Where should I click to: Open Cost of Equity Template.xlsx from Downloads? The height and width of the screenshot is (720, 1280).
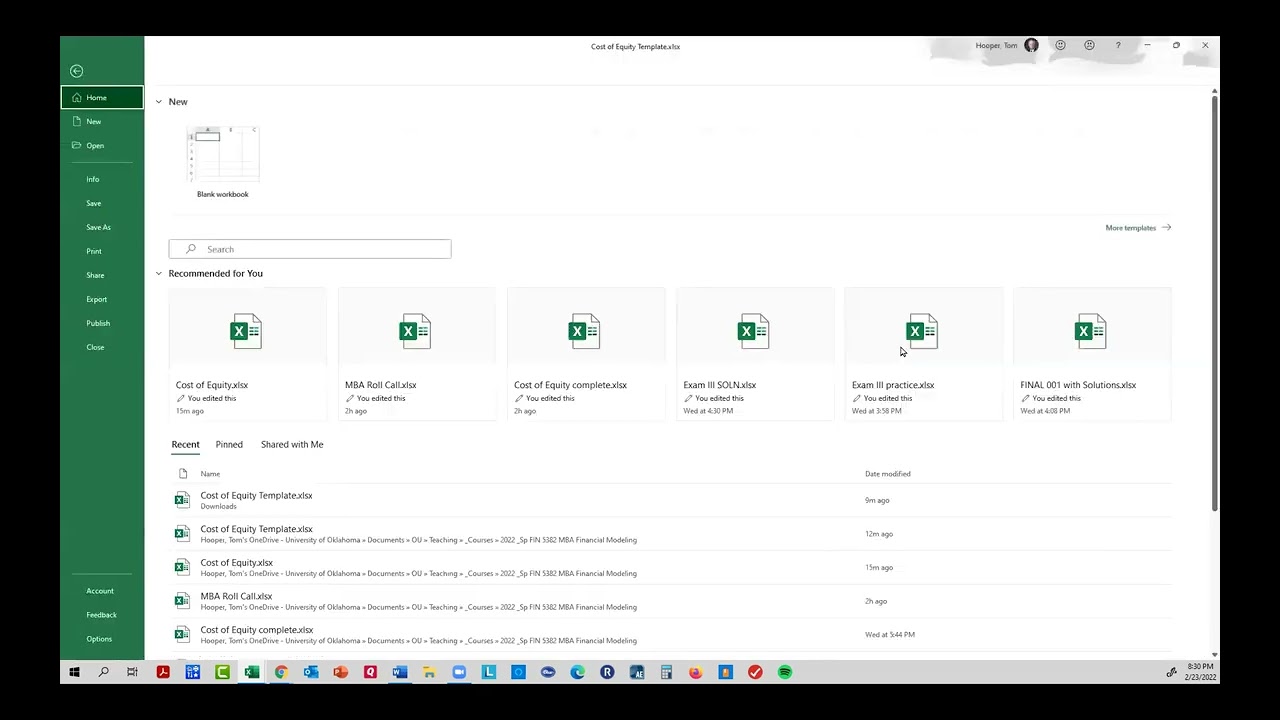670,500
